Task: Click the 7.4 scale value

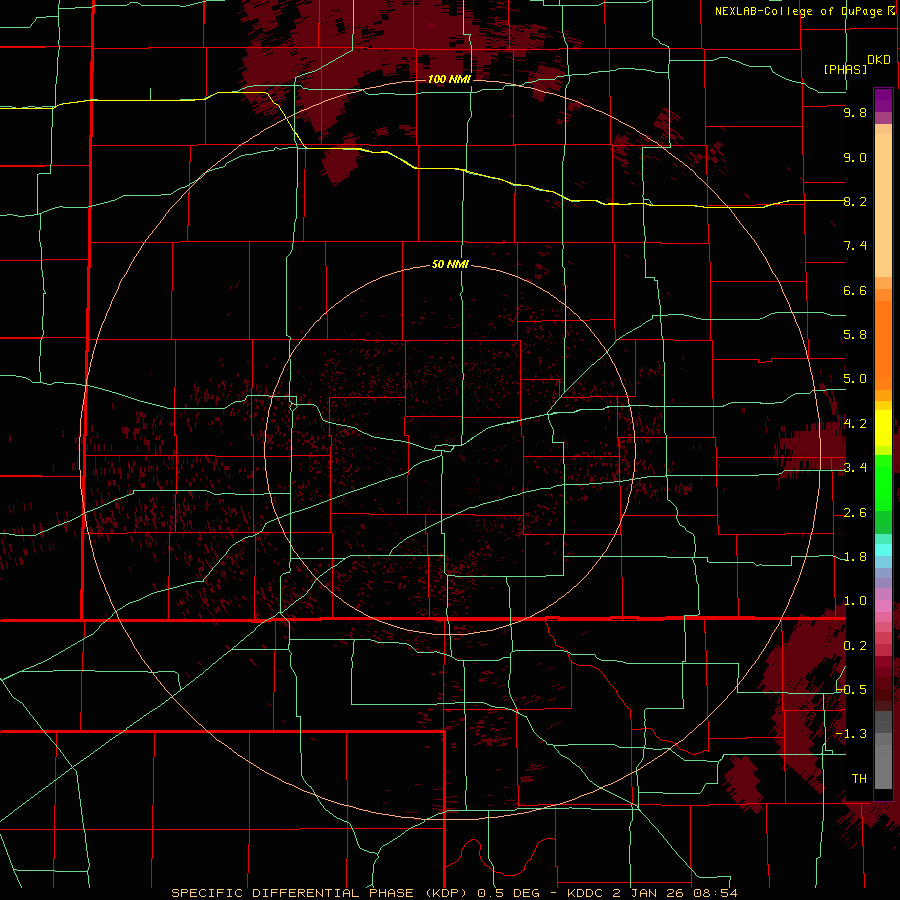Action: [855, 246]
